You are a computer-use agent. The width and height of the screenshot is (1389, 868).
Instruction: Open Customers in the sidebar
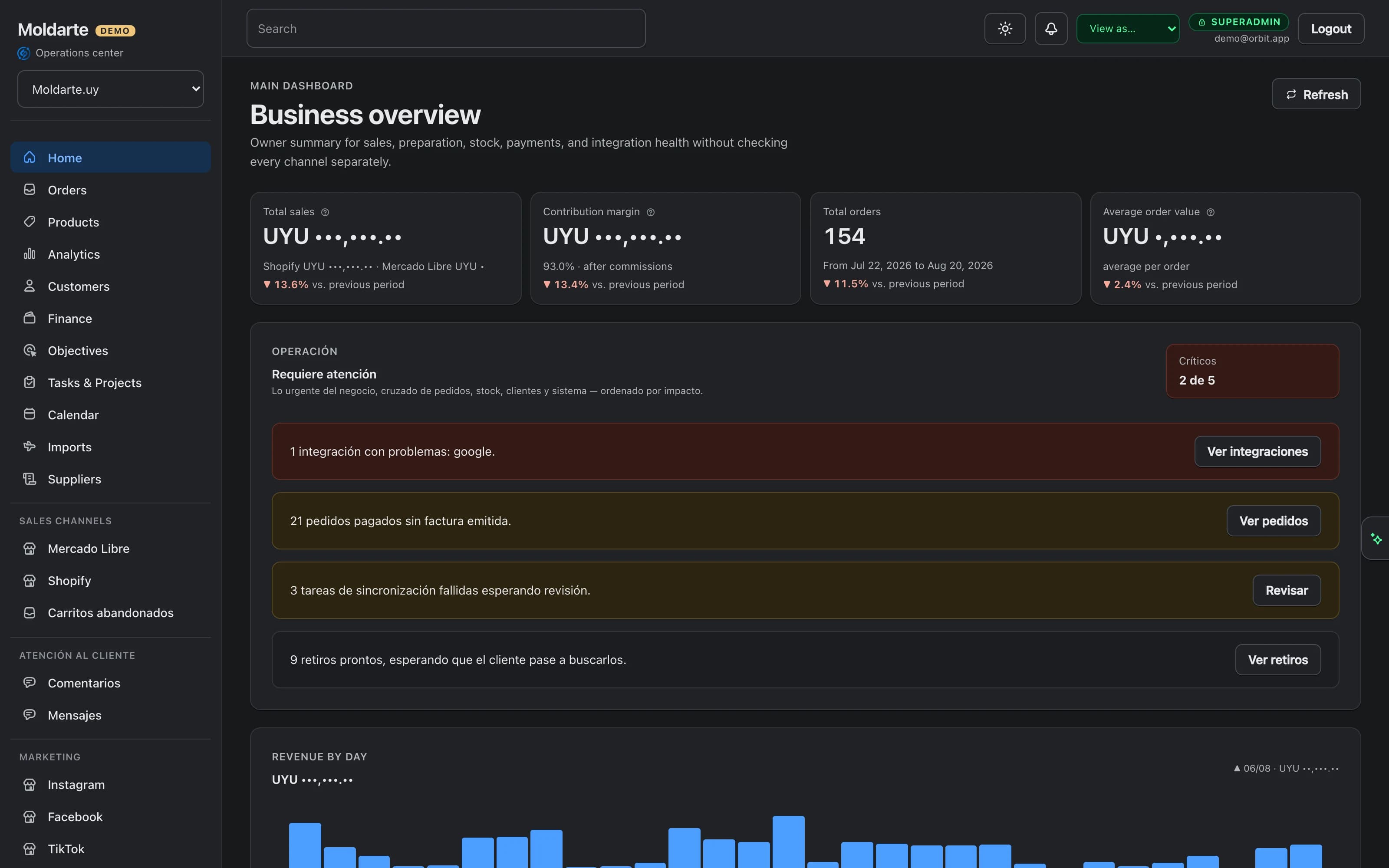(x=111, y=286)
